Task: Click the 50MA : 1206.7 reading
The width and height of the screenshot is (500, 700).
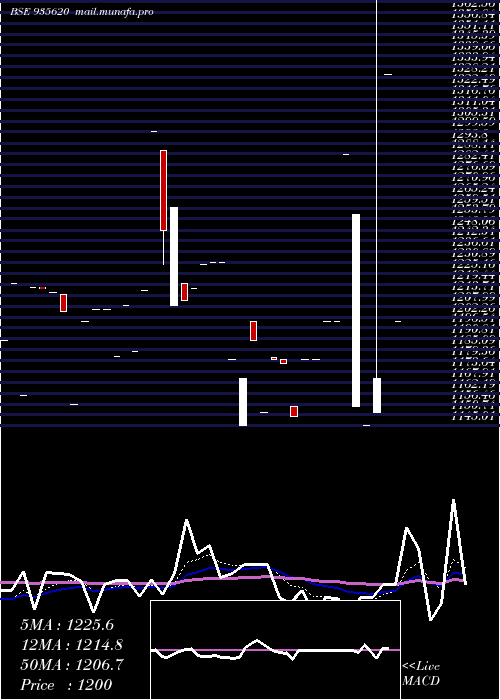Action: click(71, 665)
